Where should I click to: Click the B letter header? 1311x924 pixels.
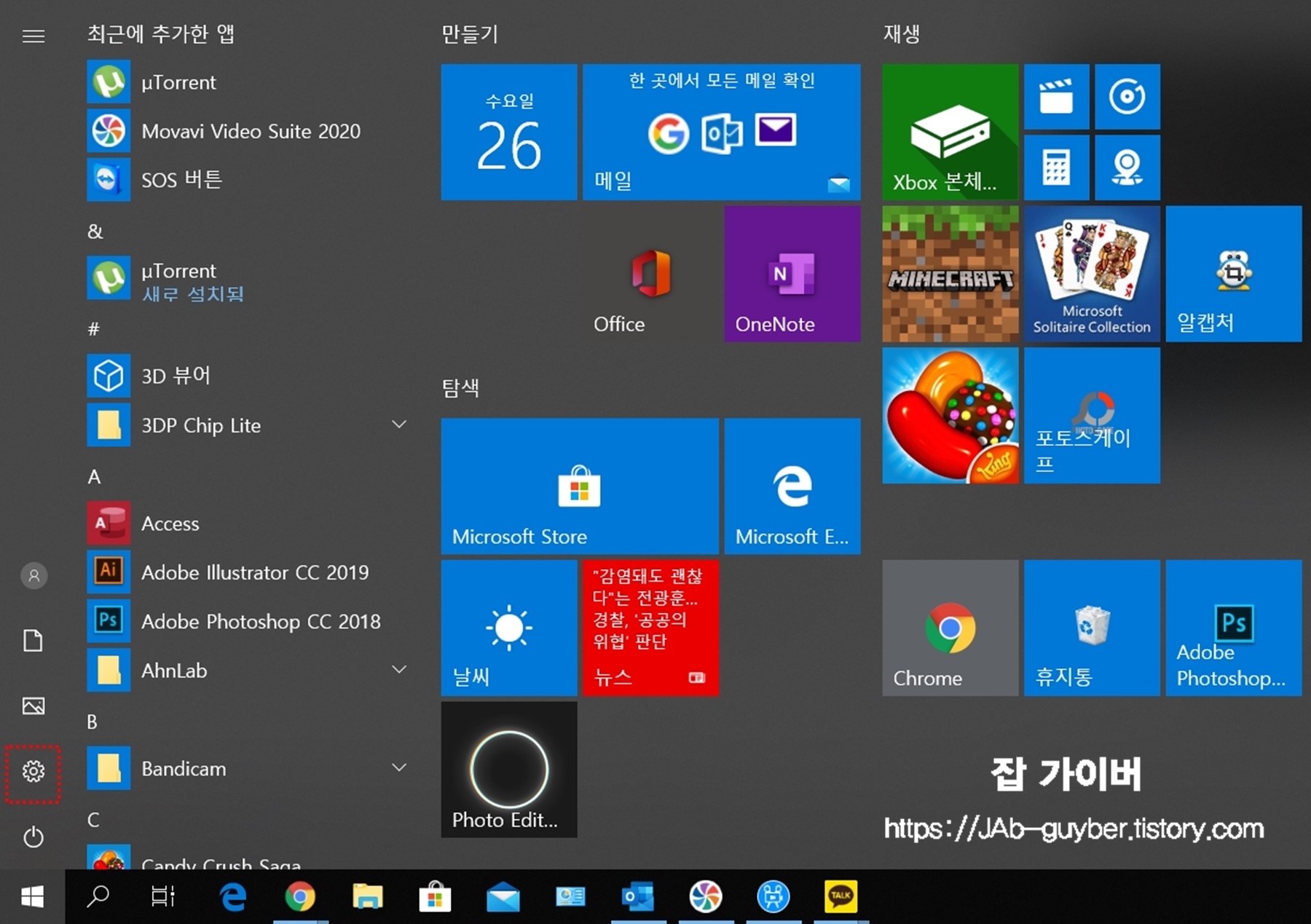point(92,722)
